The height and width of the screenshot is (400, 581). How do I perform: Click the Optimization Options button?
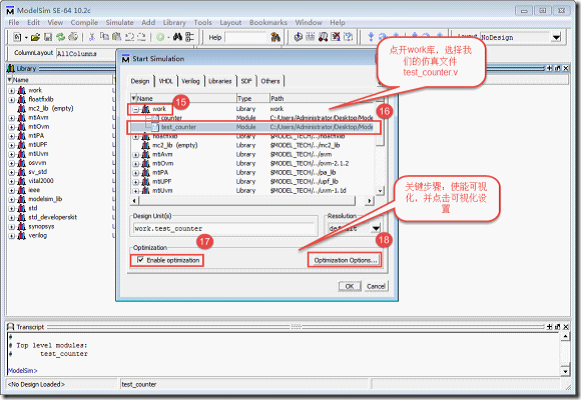(x=345, y=260)
